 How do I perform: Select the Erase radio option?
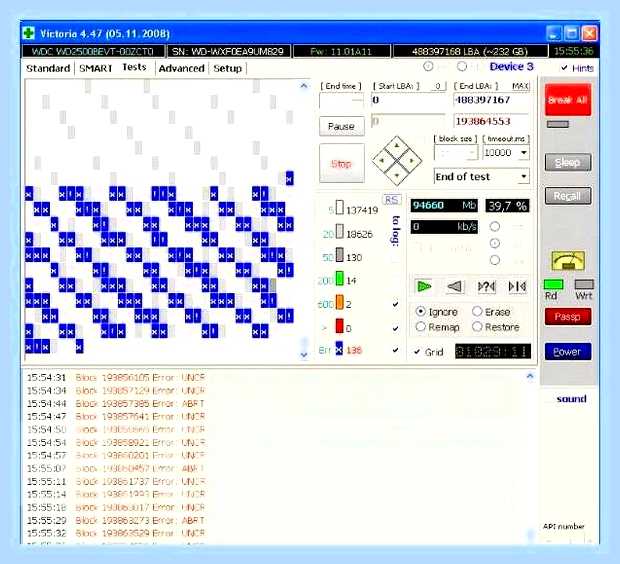pyautogui.click(x=477, y=312)
